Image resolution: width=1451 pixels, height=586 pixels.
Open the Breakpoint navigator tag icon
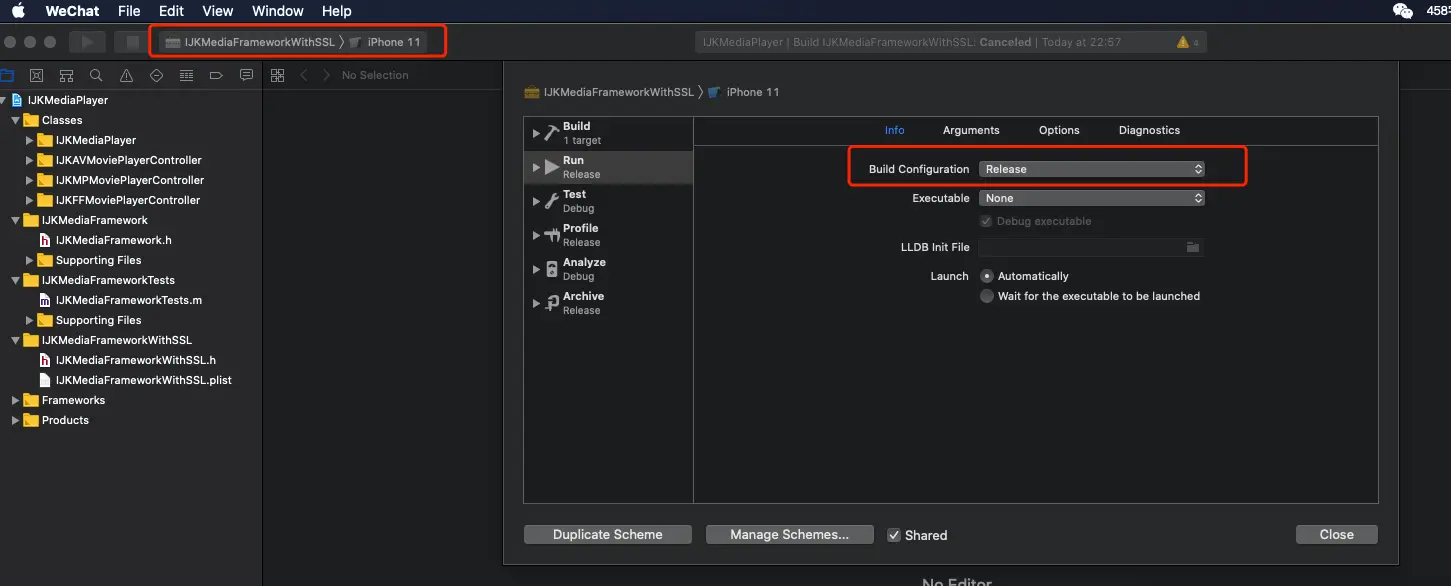pos(216,75)
